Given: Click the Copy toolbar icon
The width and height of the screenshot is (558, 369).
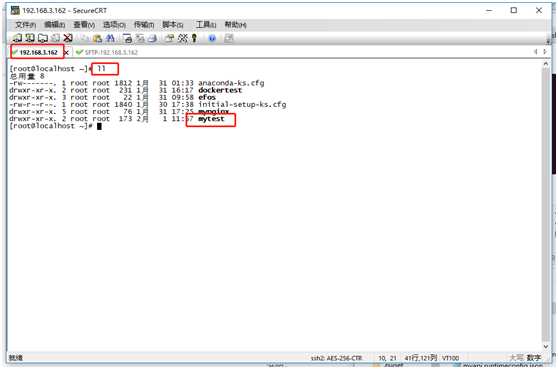Looking at the screenshot, I should [84, 38].
